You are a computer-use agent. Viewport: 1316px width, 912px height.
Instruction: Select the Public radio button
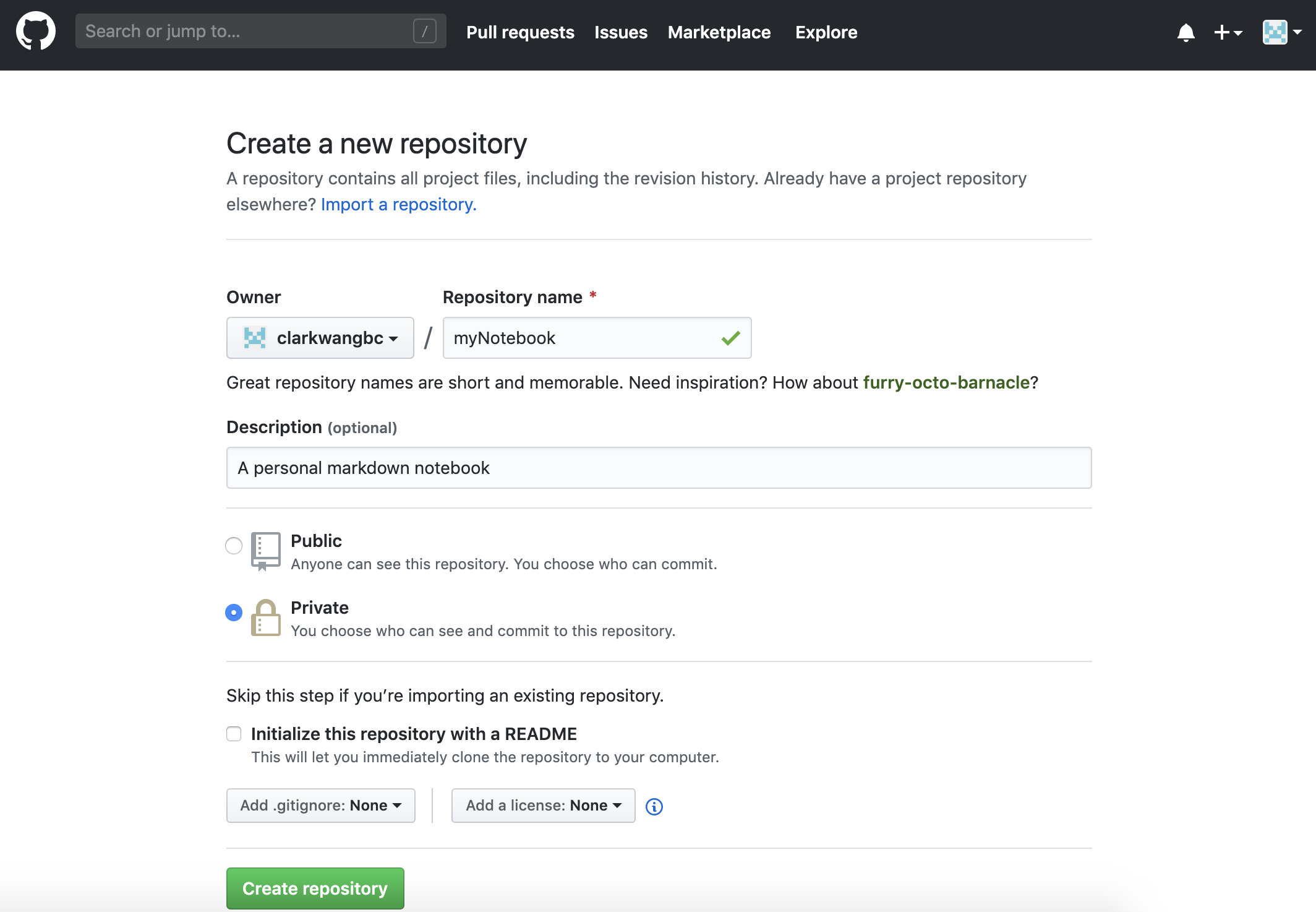coord(234,546)
